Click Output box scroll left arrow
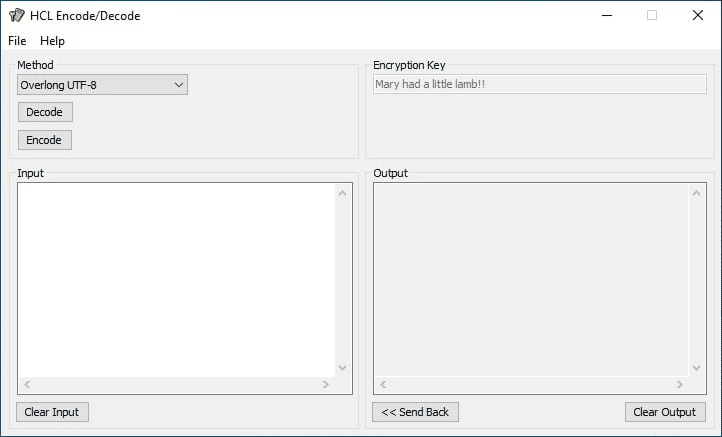This screenshot has height=437, width=722. click(x=383, y=385)
